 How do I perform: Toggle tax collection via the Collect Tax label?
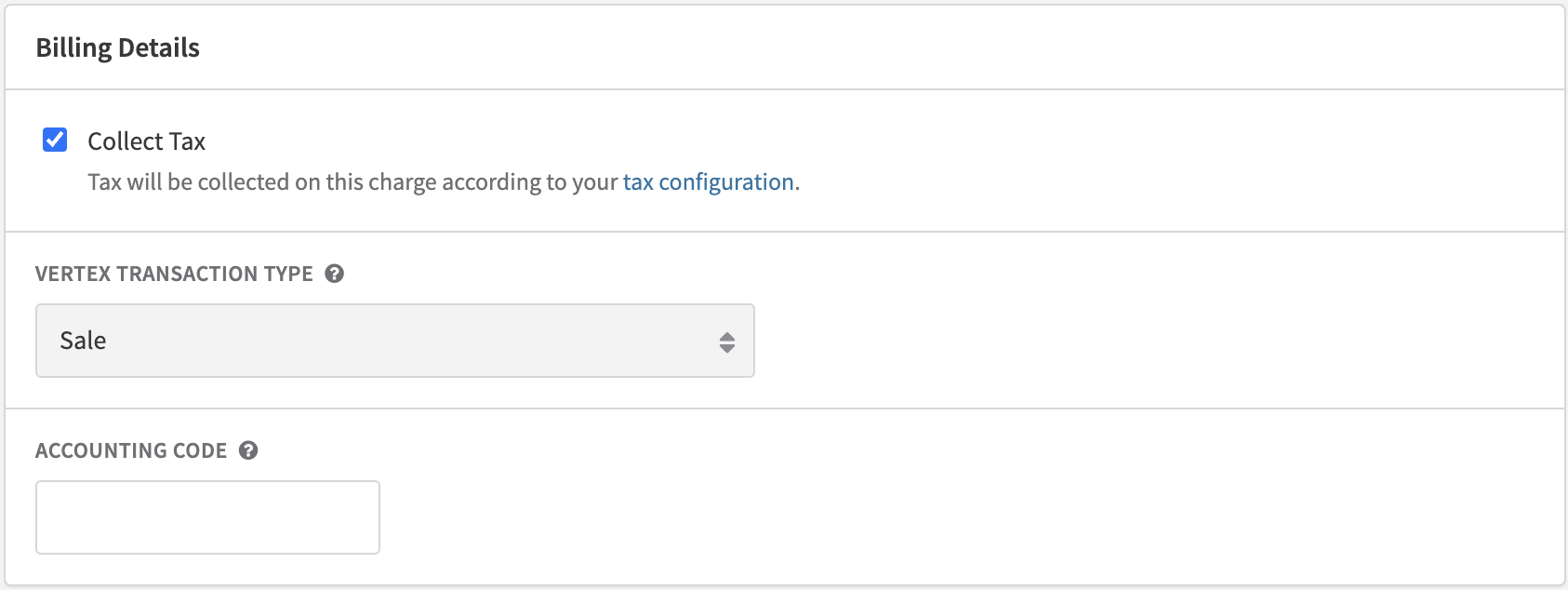click(146, 141)
